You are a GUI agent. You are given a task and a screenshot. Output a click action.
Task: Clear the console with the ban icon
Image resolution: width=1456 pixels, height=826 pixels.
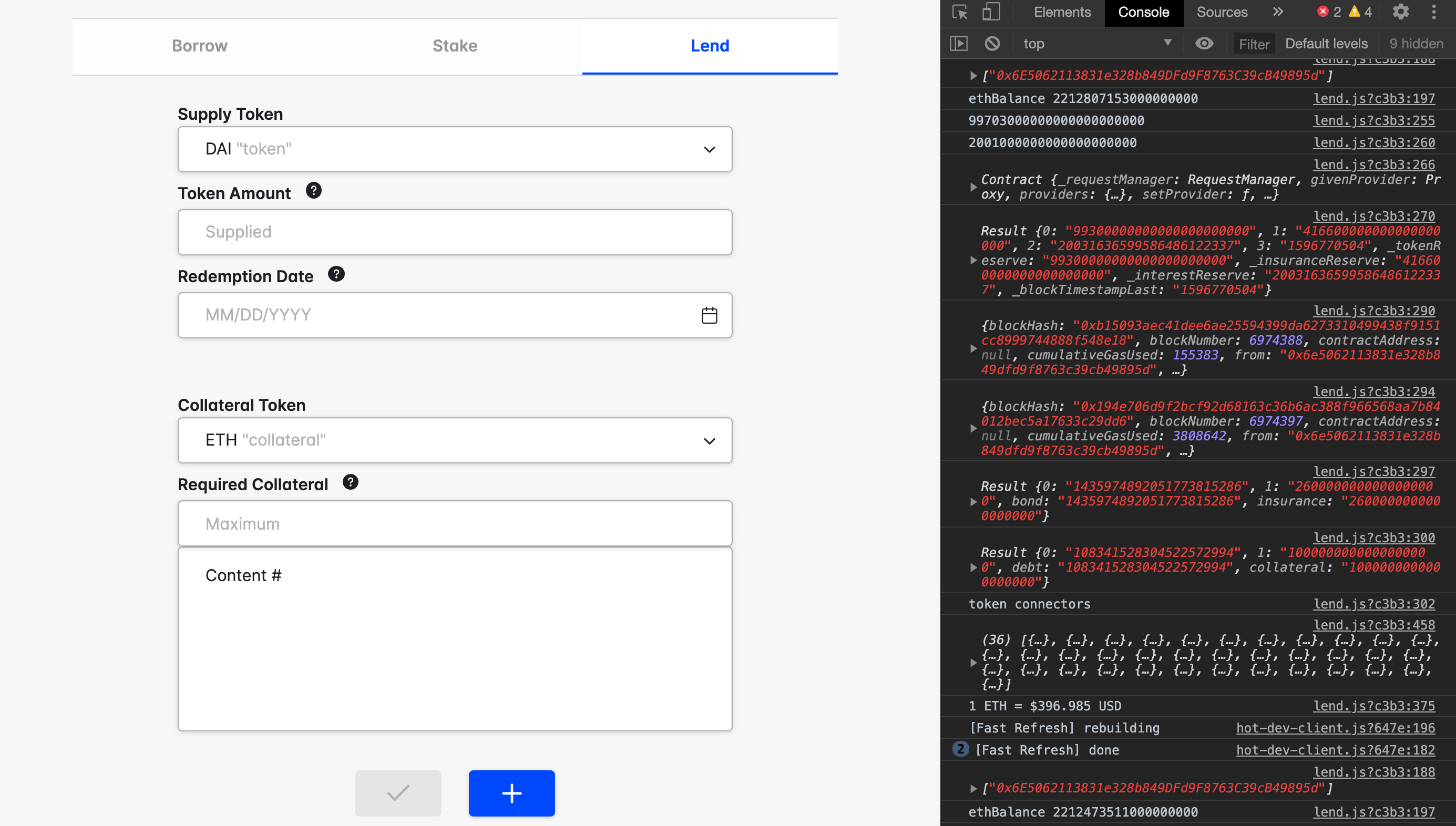(x=992, y=44)
